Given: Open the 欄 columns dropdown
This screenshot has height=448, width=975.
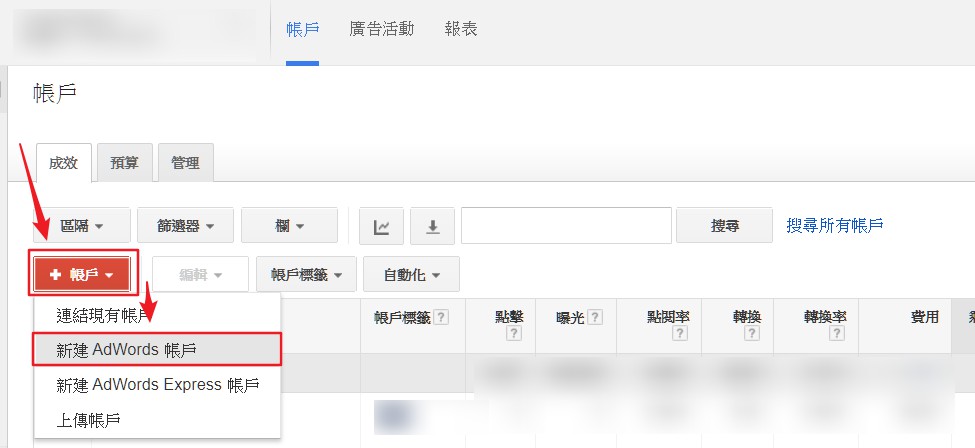Looking at the screenshot, I should 288,226.
